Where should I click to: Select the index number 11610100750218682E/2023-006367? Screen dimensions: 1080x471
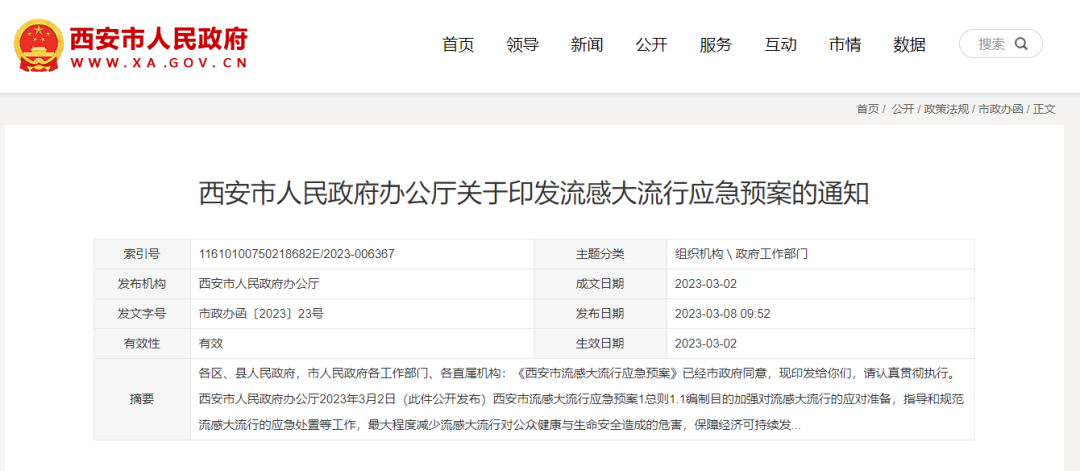tap(297, 253)
